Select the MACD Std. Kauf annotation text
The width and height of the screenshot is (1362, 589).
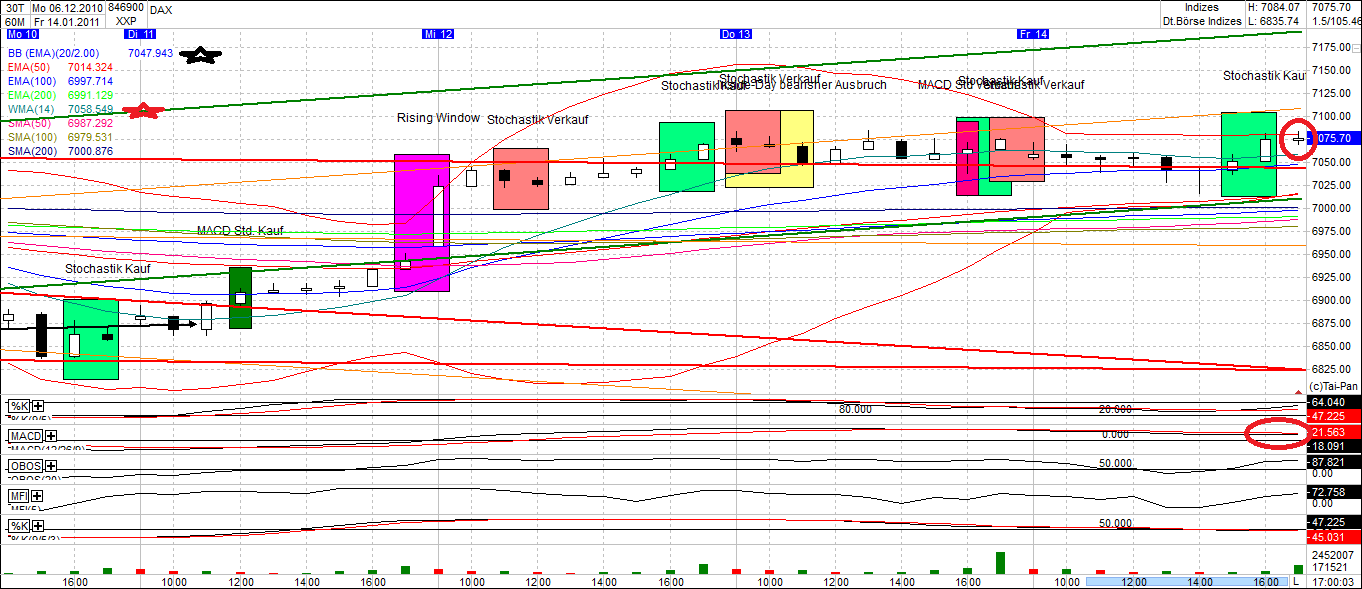click(x=240, y=231)
